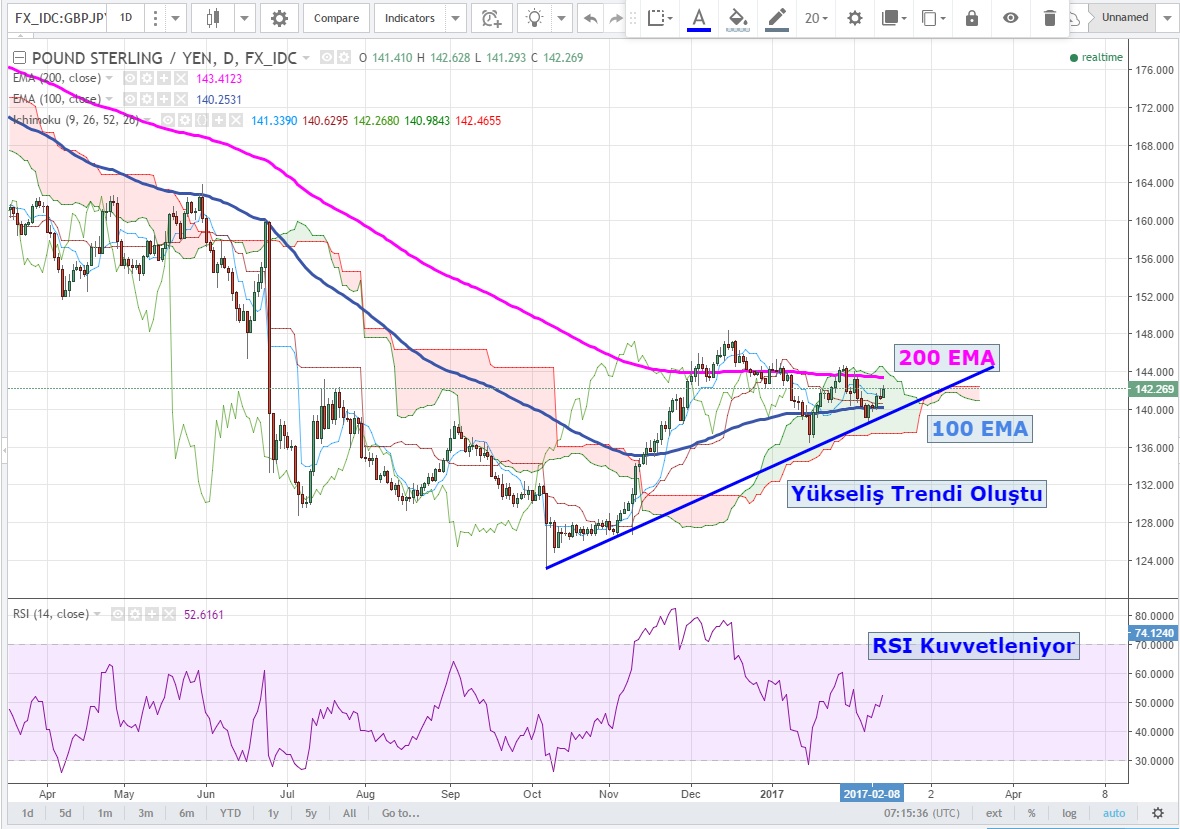The height and width of the screenshot is (829, 1180).
Task: Click the create alert clock icon
Action: (x=490, y=18)
